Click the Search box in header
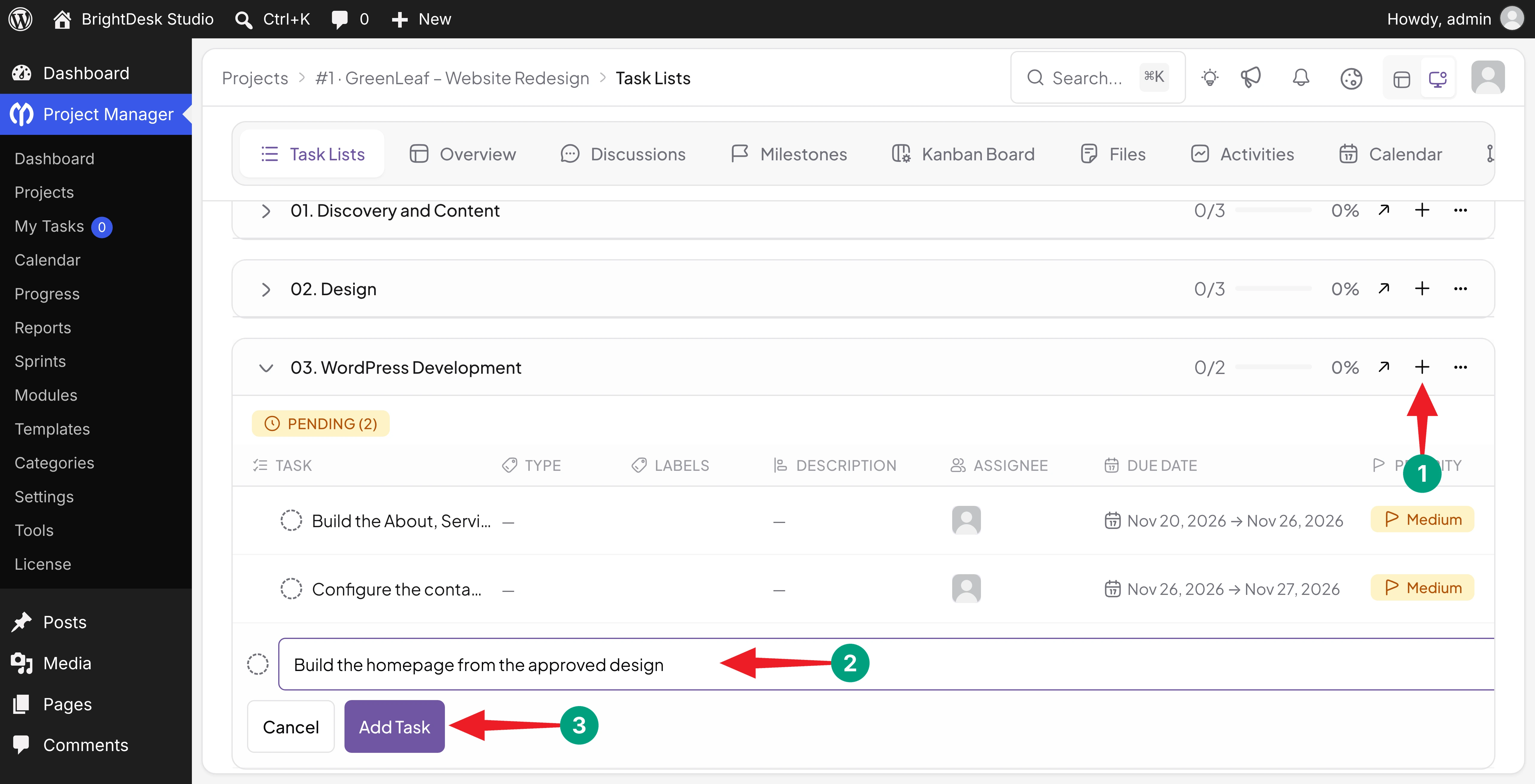1535x784 pixels. pos(1098,77)
